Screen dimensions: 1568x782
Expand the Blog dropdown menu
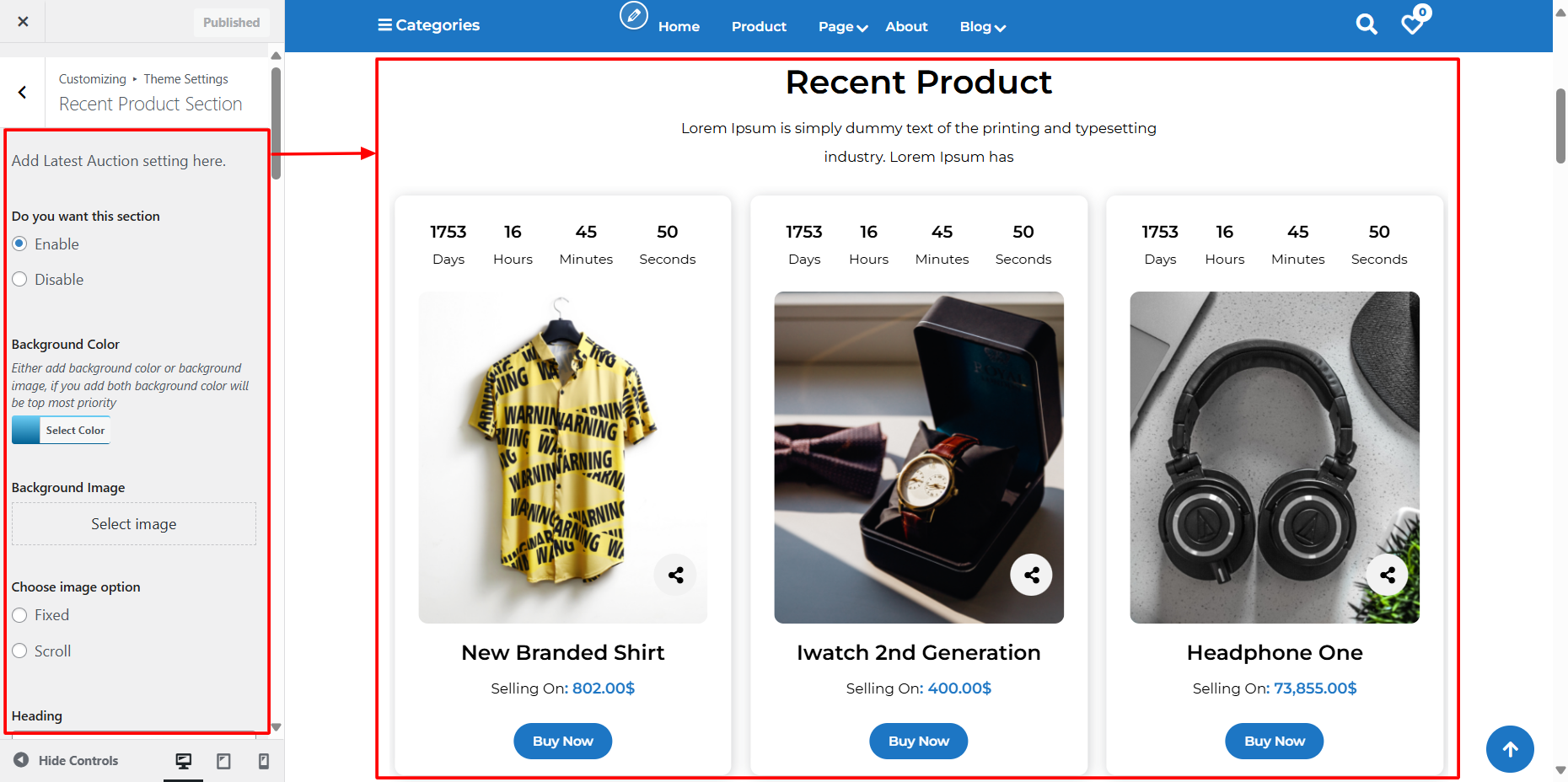982,27
